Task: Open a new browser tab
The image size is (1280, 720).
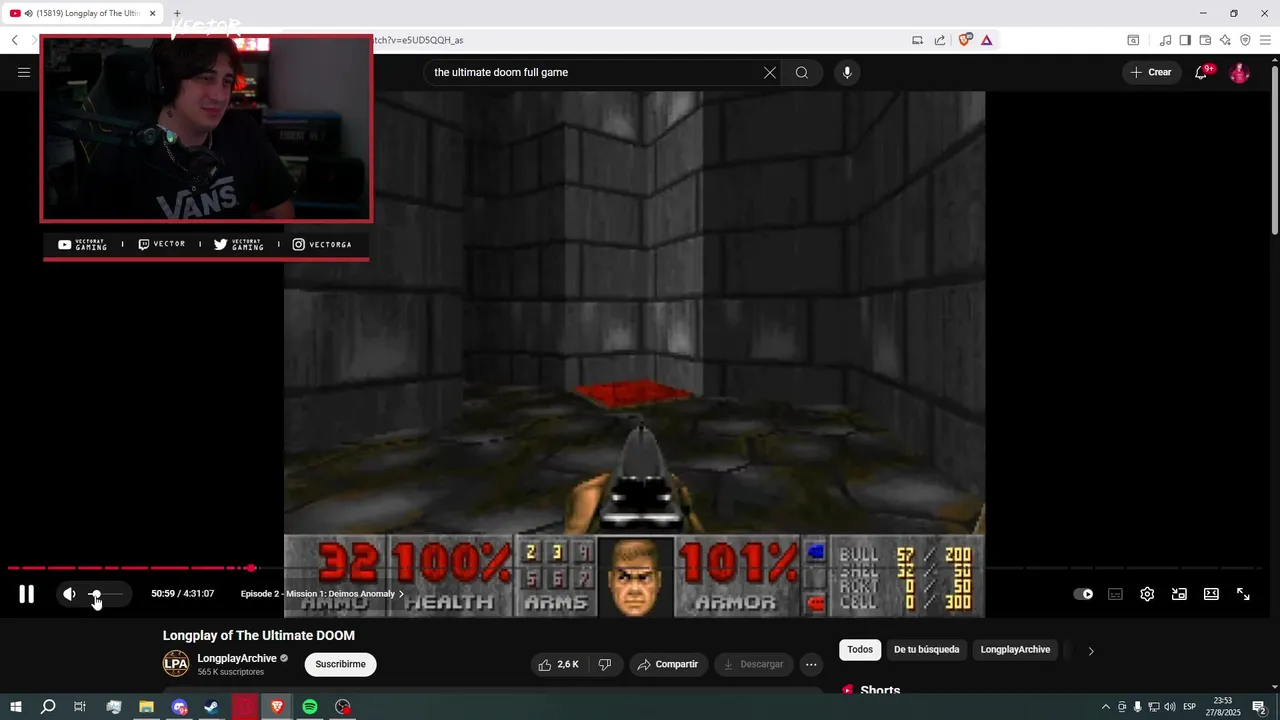Action: [x=177, y=13]
